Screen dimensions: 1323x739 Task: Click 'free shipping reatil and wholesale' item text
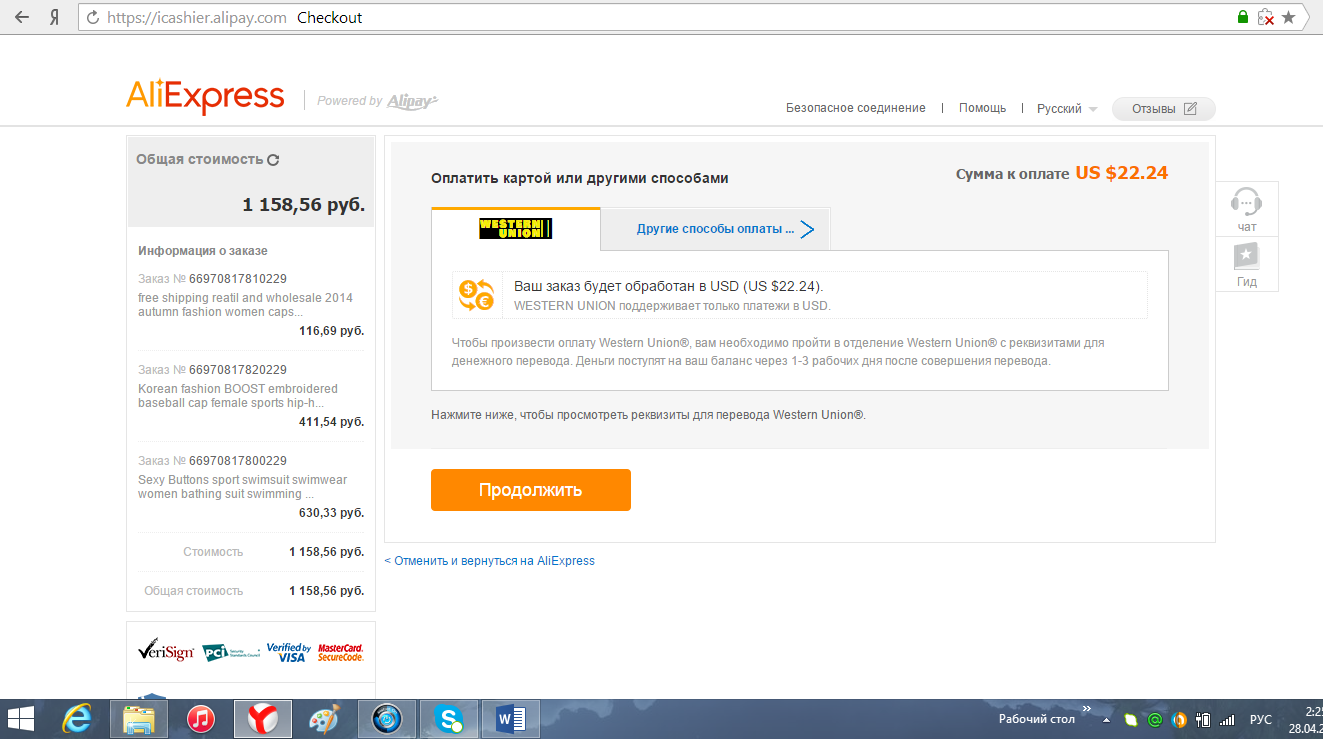[245, 305]
